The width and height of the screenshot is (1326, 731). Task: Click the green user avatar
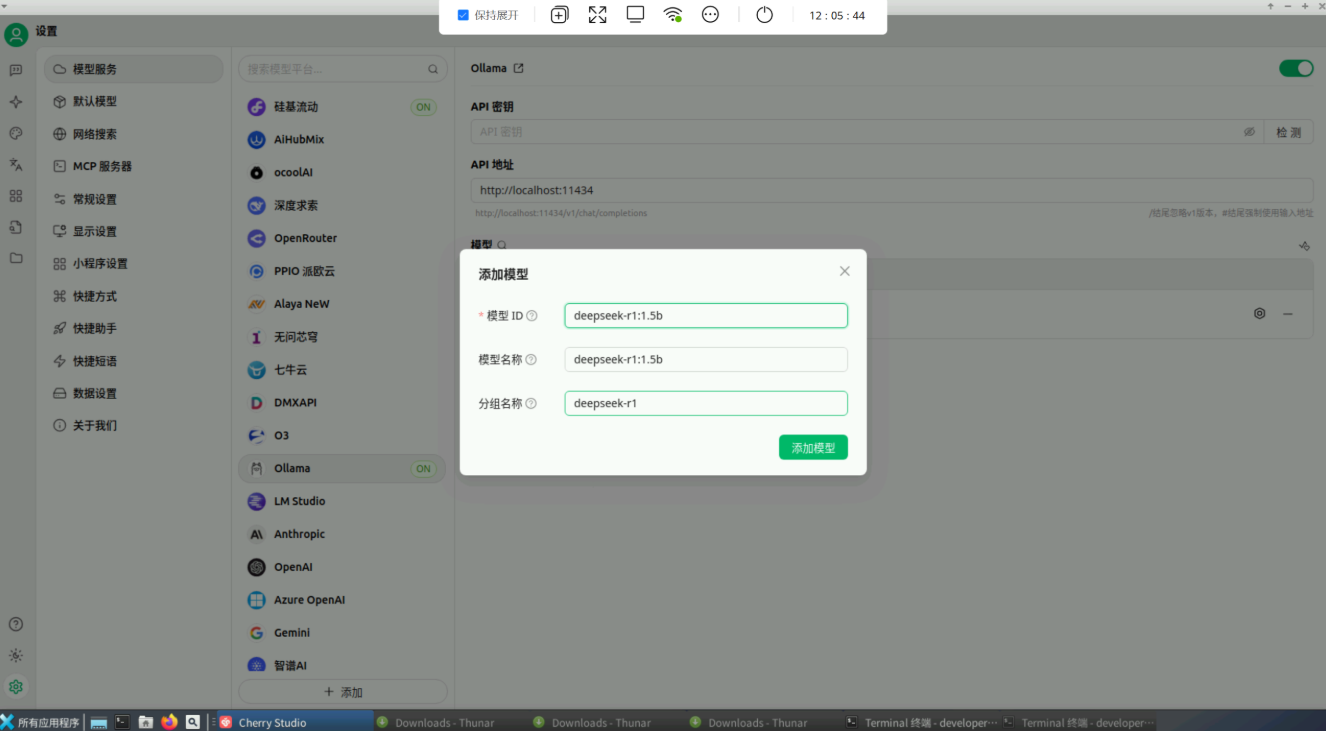pyautogui.click(x=16, y=35)
